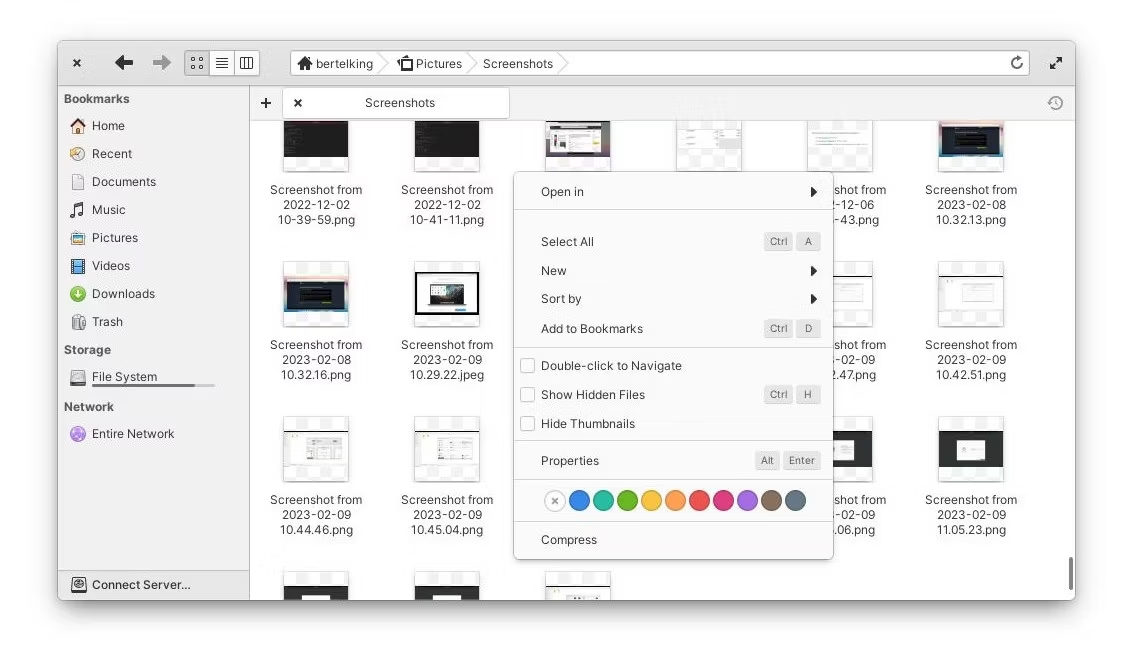1134x650 pixels.
Task: Choose Select All from the context menu
Action: tap(673, 241)
